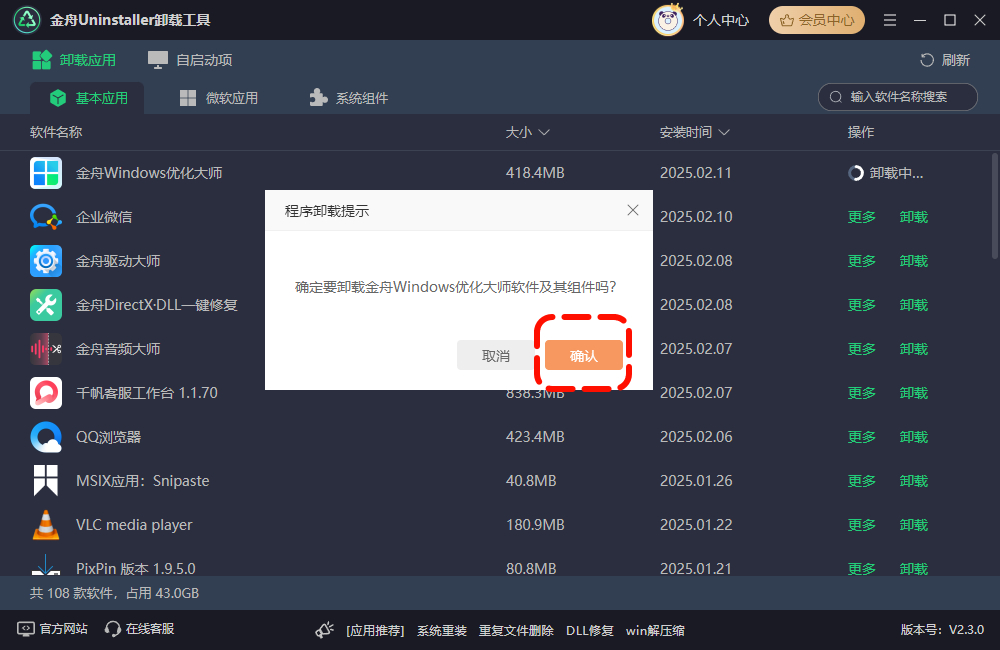Screen dimensions: 1000x650
Task: Sort by 大小 column dropdown
Action: click(x=527, y=132)
